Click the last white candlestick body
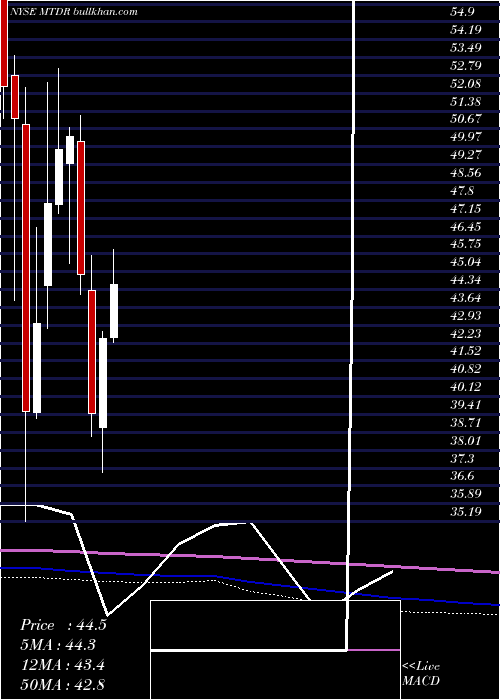The width and height of the screenshot is (500, 700). point(114,311)
